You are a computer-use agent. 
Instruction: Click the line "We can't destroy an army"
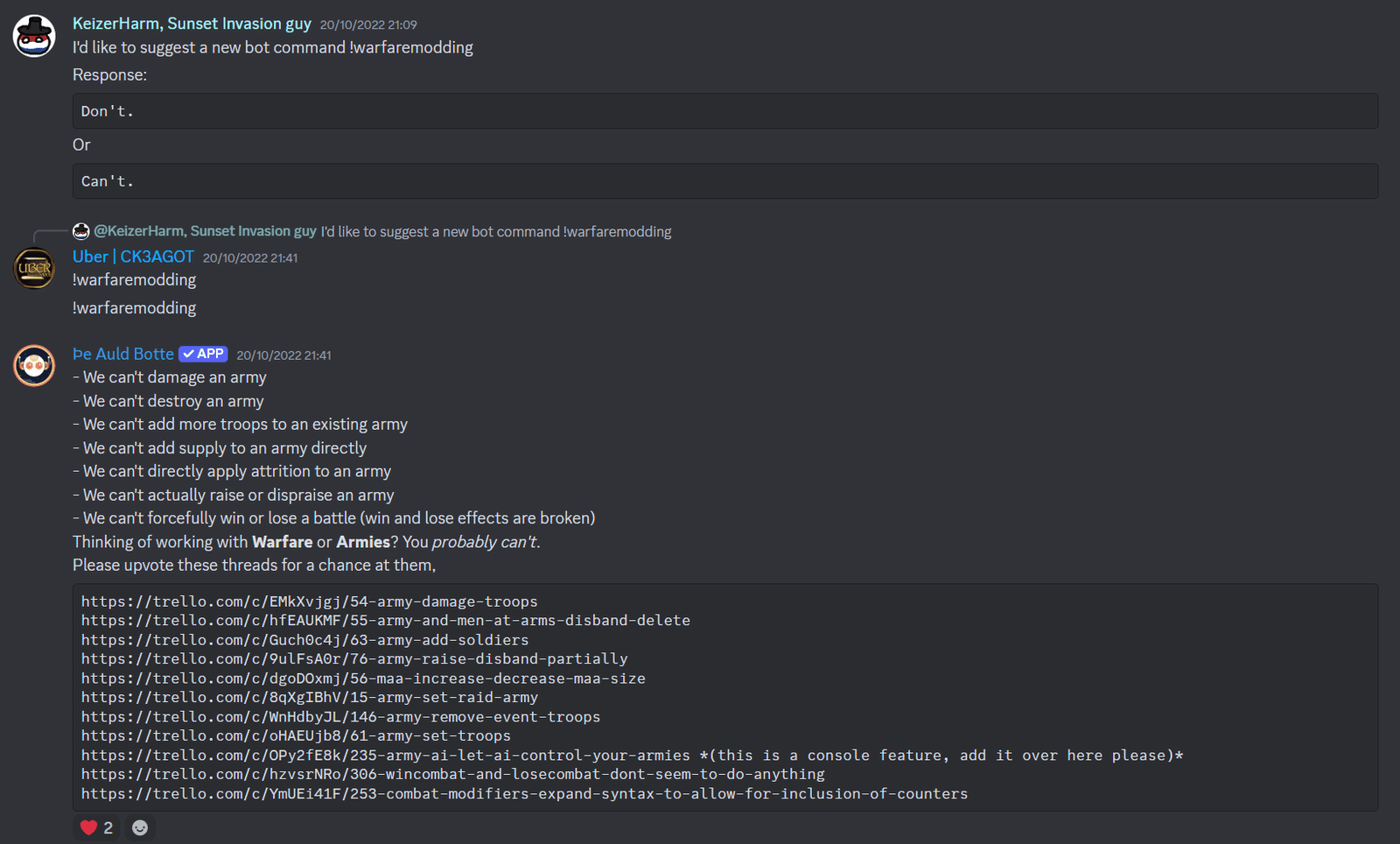168,401
